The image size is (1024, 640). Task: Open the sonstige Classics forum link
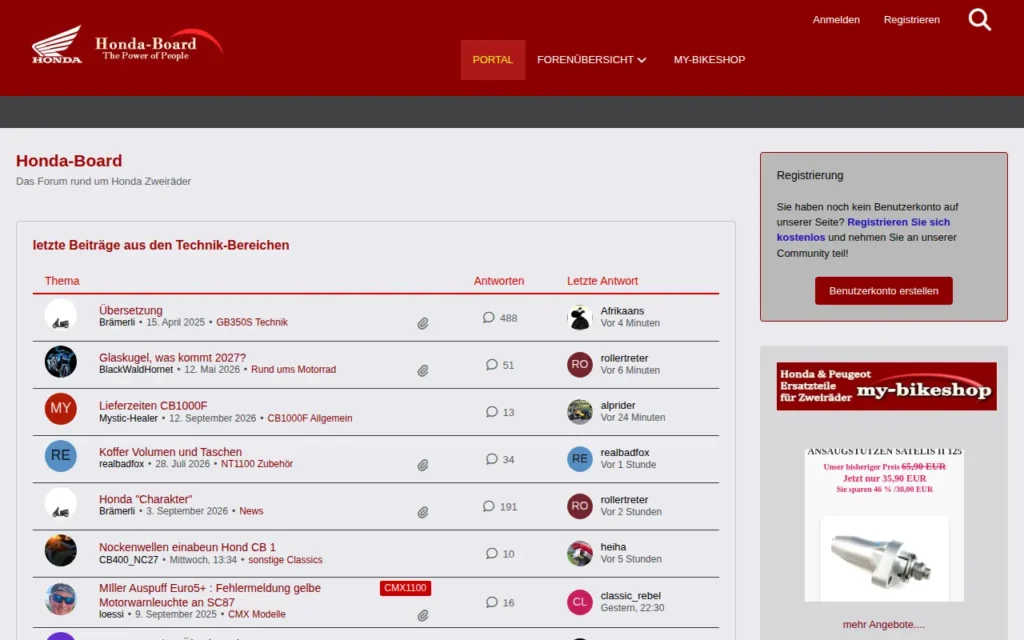click(x=285, y=560)
